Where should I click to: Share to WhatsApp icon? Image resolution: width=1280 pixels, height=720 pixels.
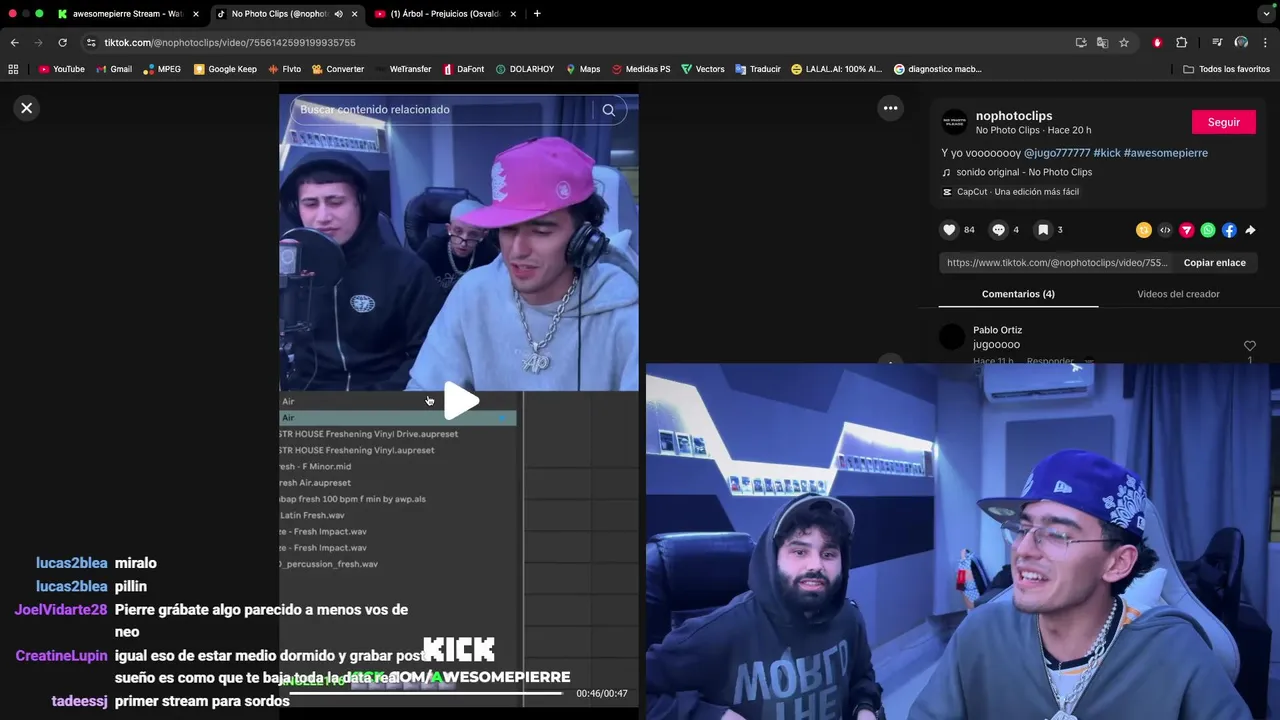[1208, 230]
